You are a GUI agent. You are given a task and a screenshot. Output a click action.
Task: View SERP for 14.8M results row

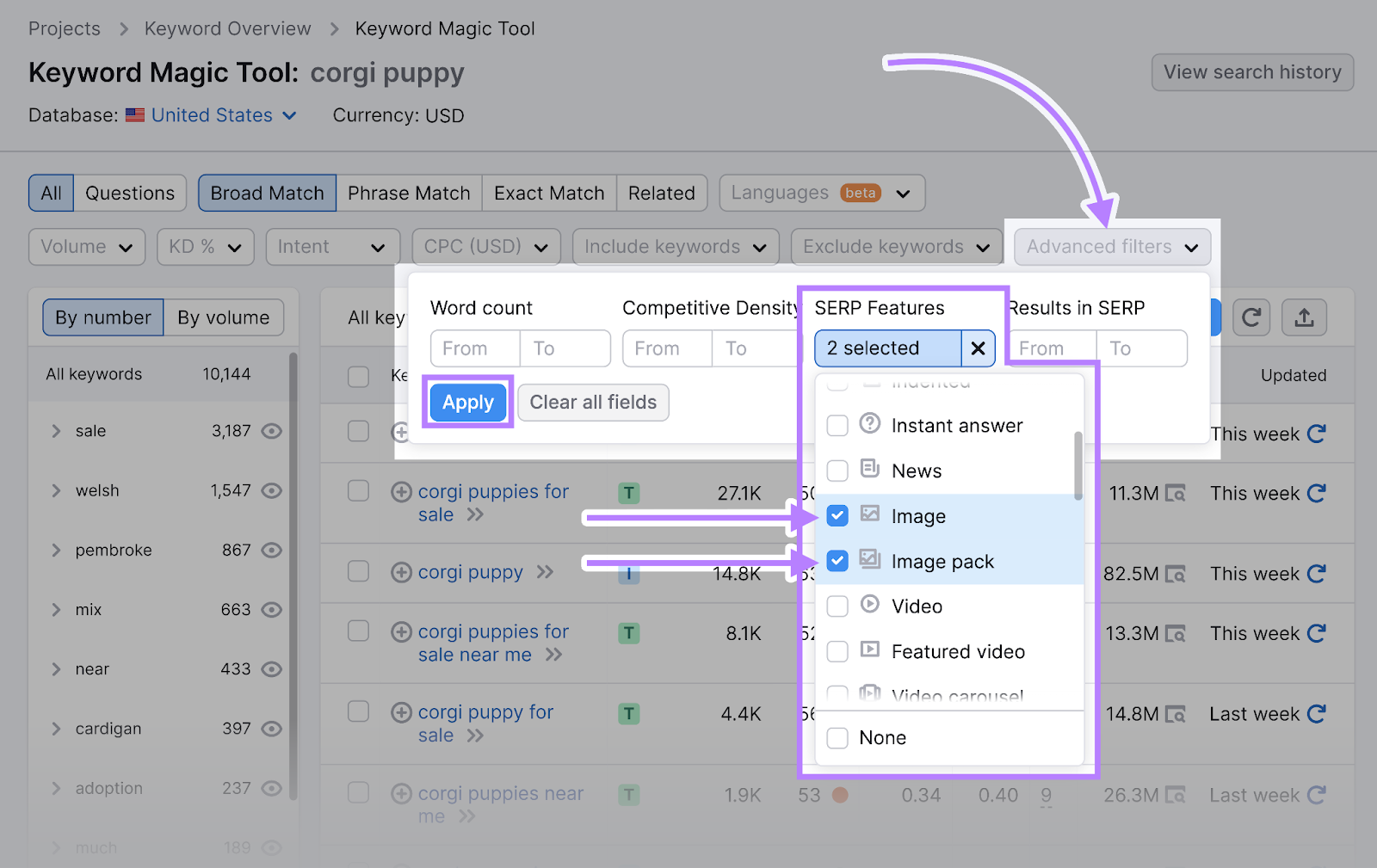click(x=1175, y=714)
